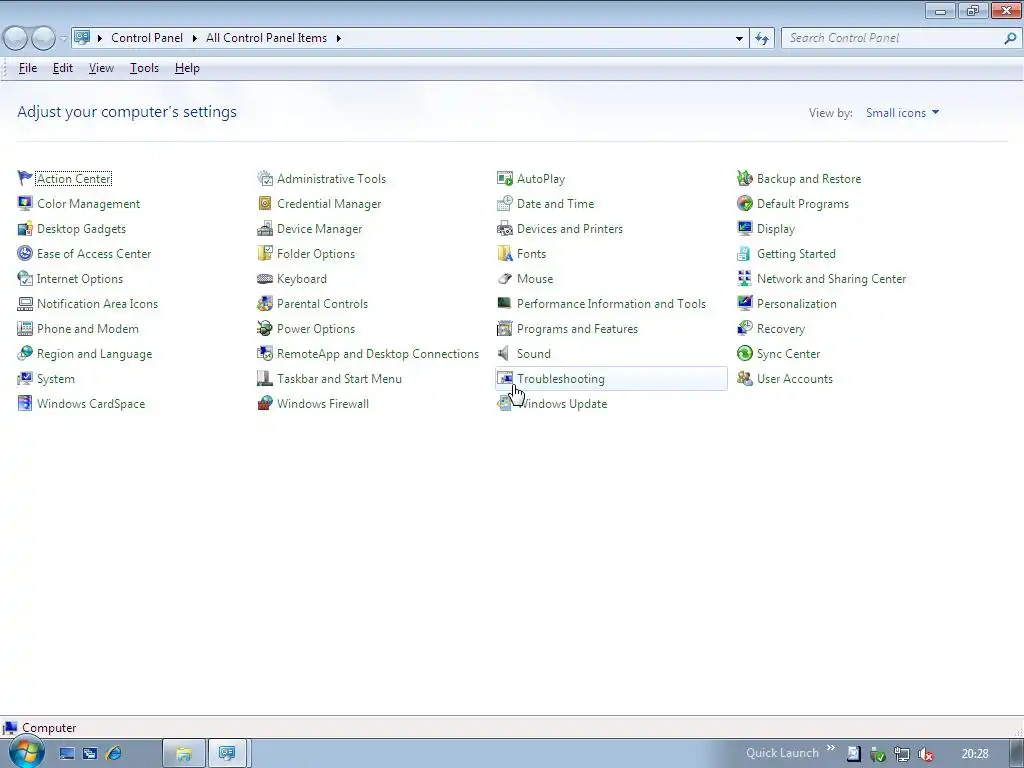This screenshot has height=768, width=1024.
Task: Open the Getting Started link
Action: (x=796, y=253)
